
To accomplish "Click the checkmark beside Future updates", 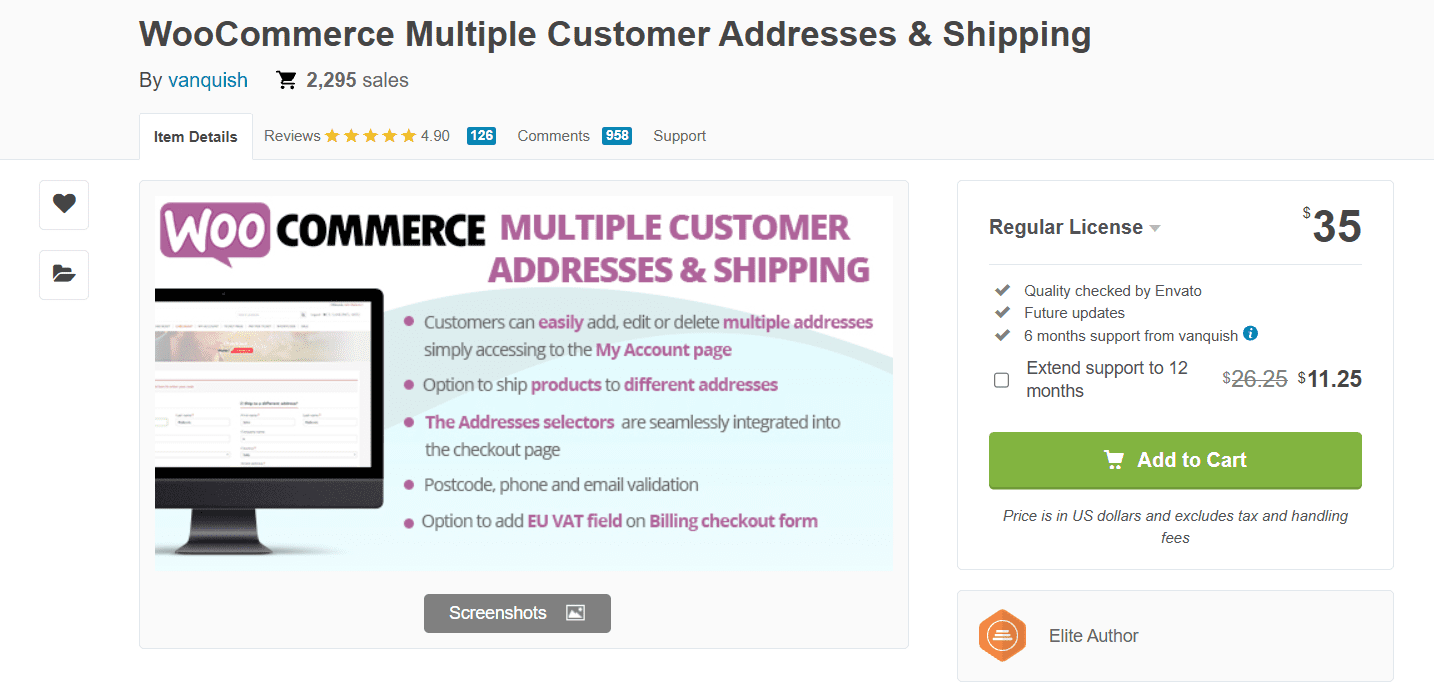I will point(1002,312).
